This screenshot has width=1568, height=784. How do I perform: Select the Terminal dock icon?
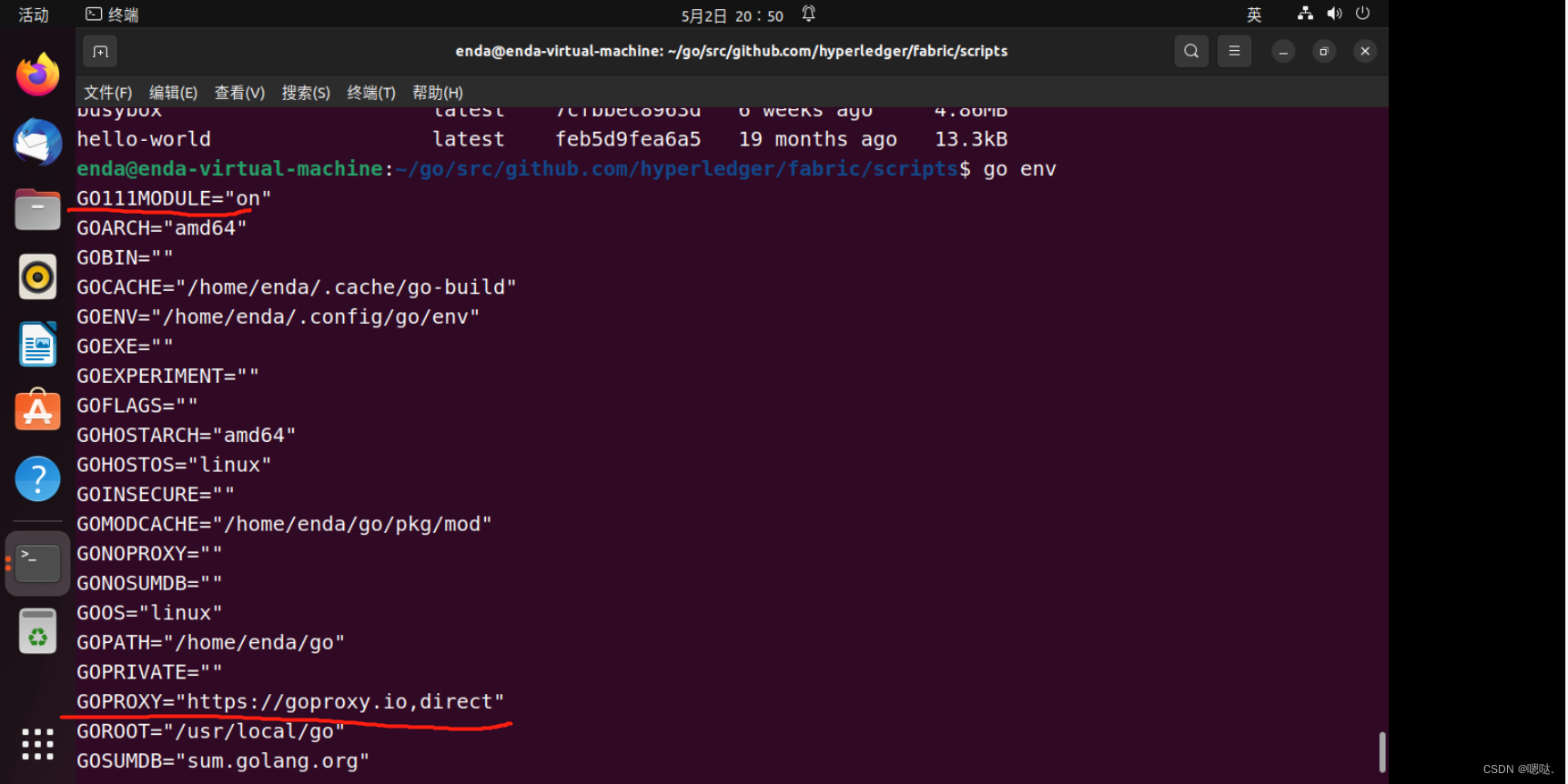pos(37,564)
